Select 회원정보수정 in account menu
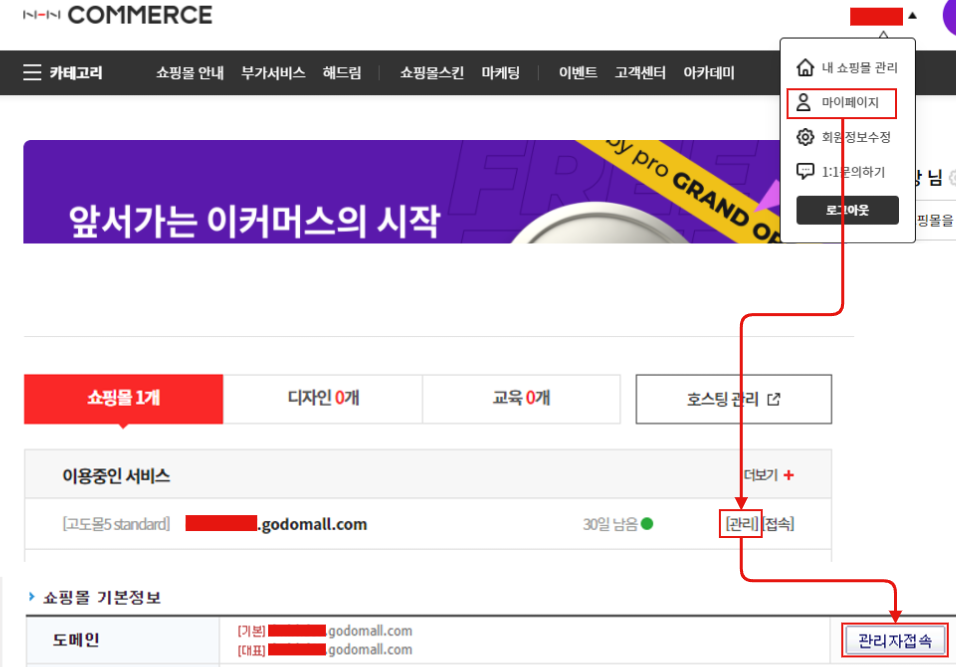This screenshot has width=956, height=667. (856, 137)
